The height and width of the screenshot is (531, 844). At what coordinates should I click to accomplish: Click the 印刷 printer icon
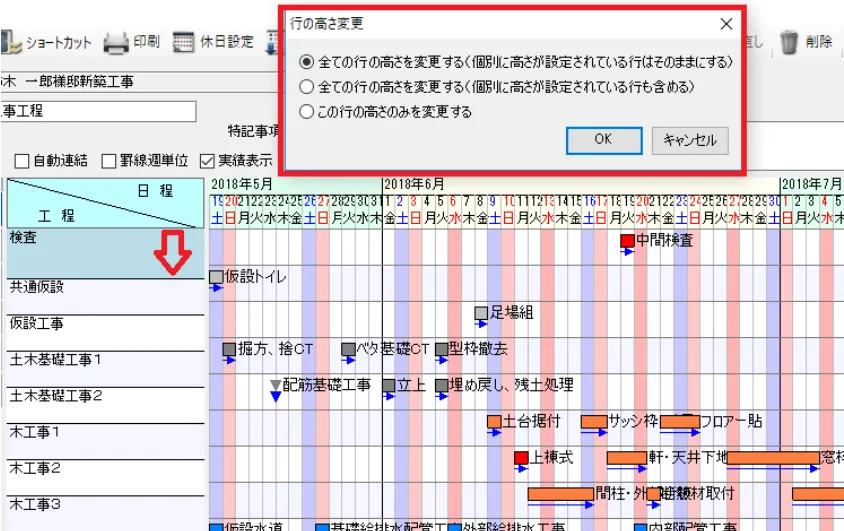click(x=116, y=43)
